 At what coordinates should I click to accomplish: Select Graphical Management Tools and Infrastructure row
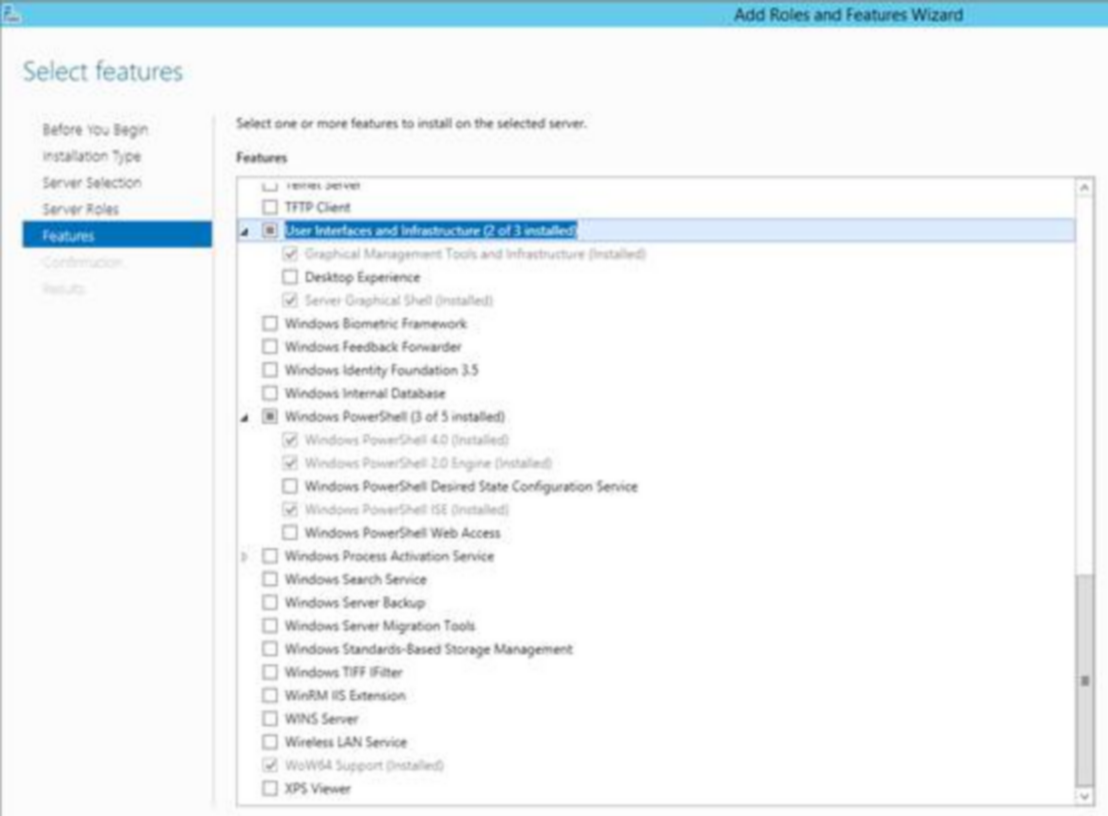click(475, 254)
